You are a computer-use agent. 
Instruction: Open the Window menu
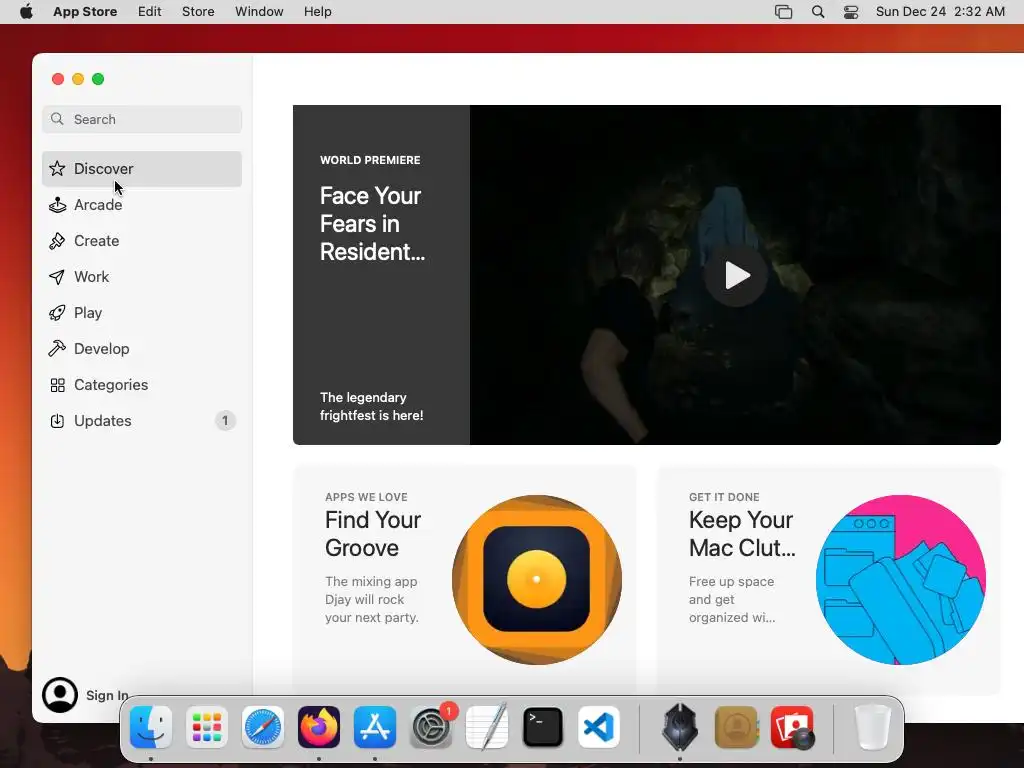click(259, 12)
